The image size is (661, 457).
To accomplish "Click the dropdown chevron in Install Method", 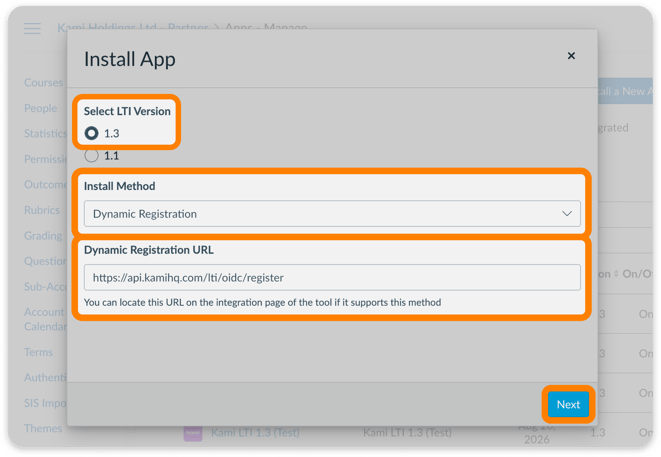I will 567,214.
